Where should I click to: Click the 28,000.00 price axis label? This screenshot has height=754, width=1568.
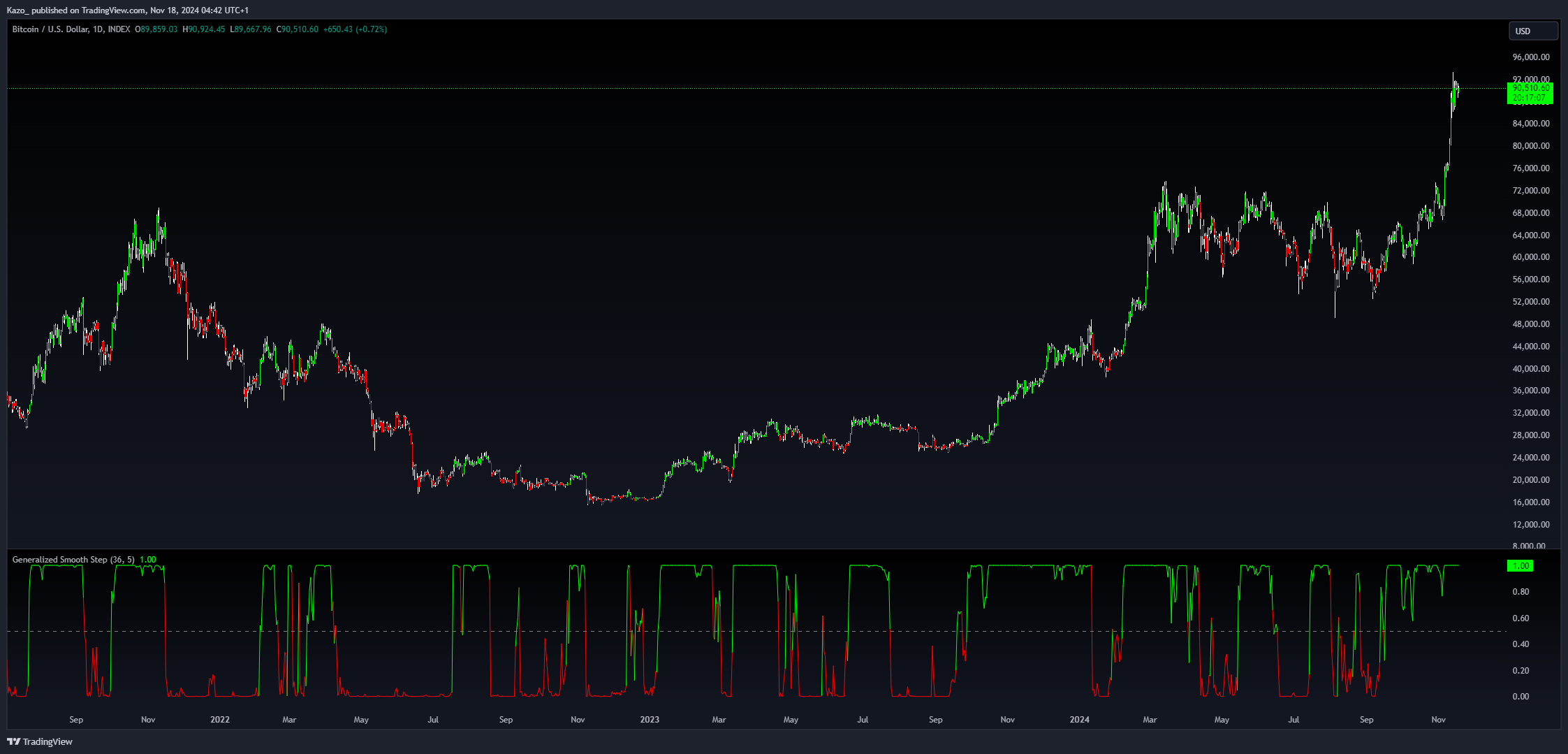1531,435
